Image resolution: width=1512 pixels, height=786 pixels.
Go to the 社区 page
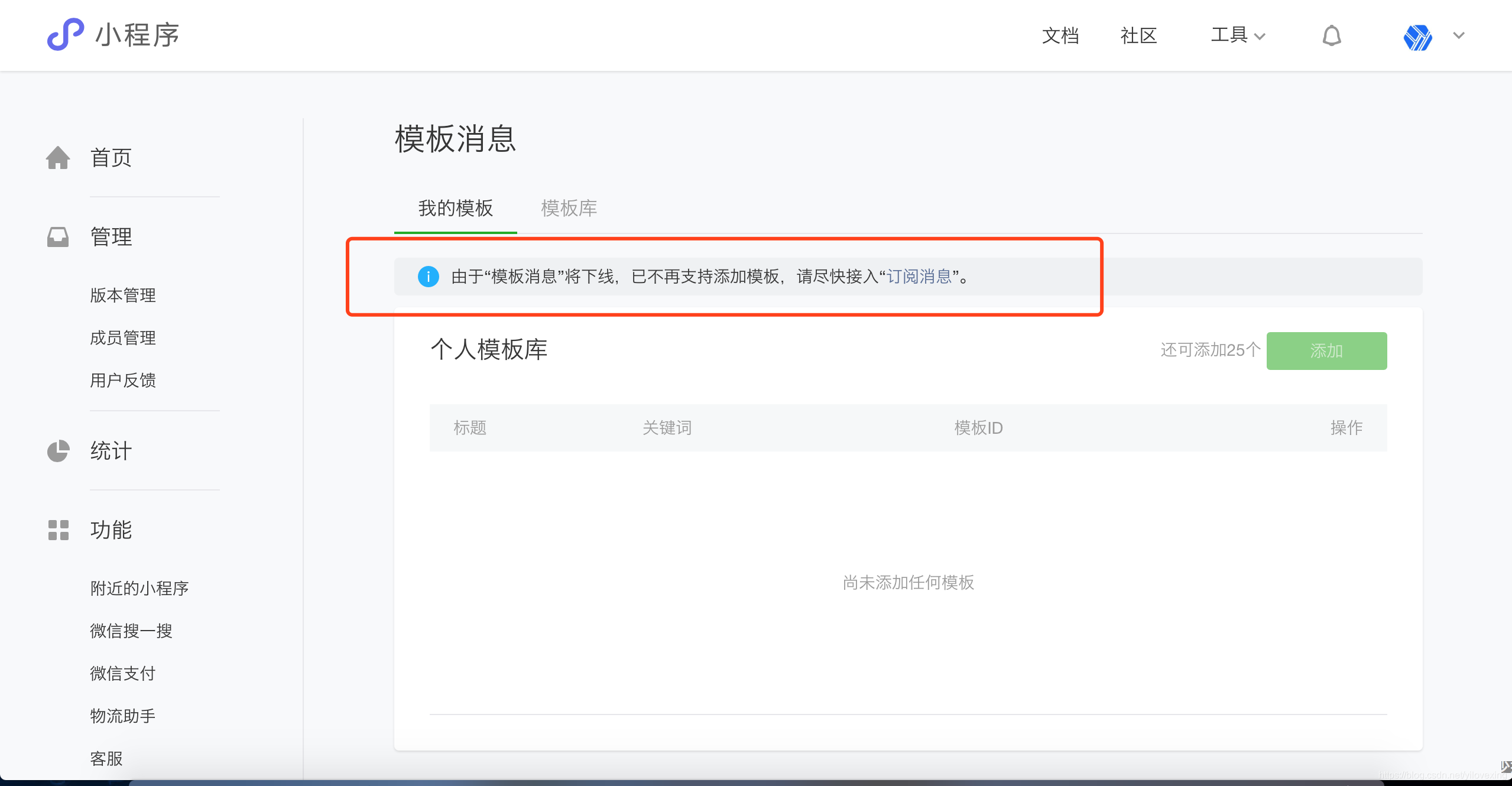[1138, 35]
